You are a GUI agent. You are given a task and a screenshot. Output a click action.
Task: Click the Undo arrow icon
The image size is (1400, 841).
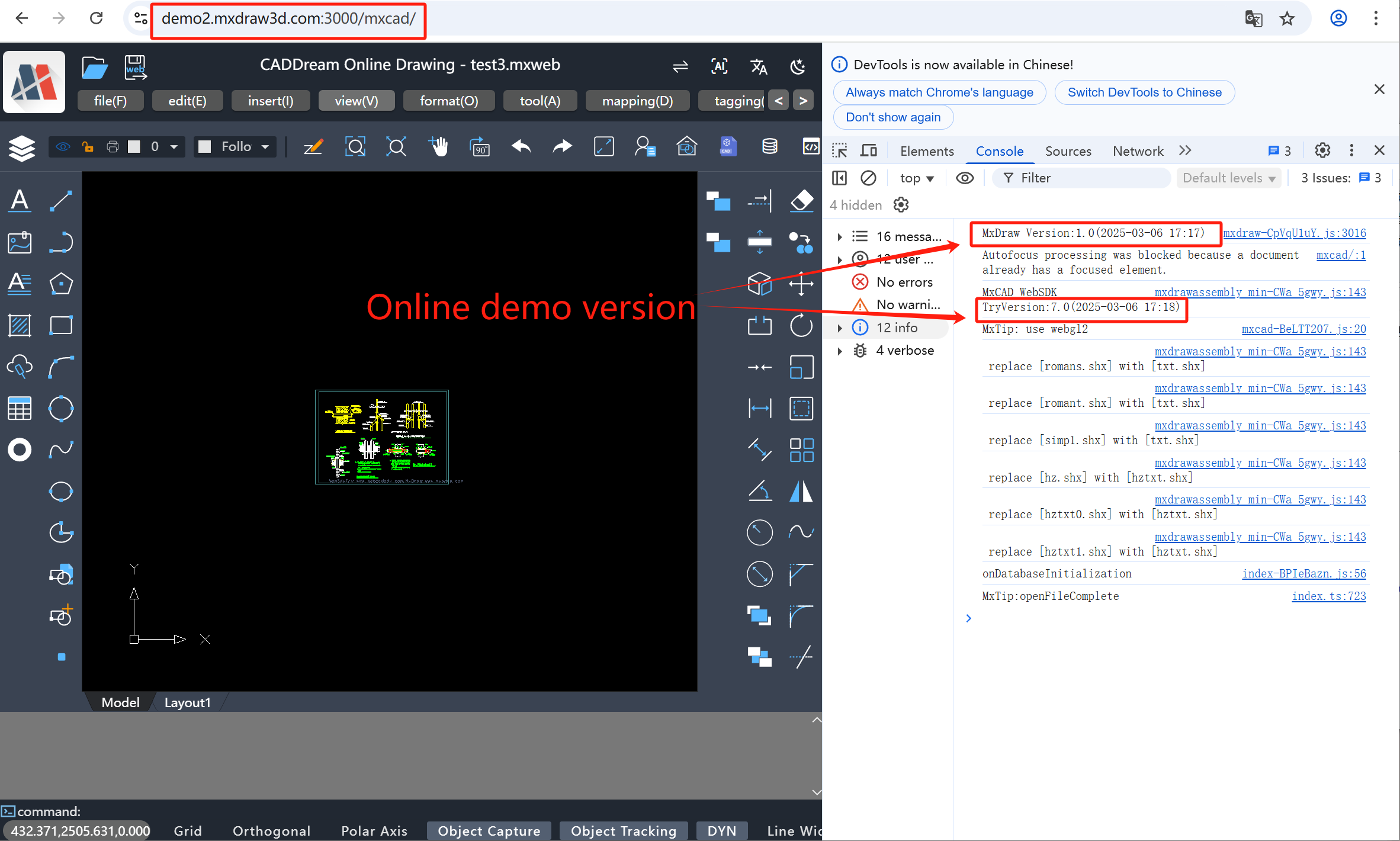tap(521, 147)
